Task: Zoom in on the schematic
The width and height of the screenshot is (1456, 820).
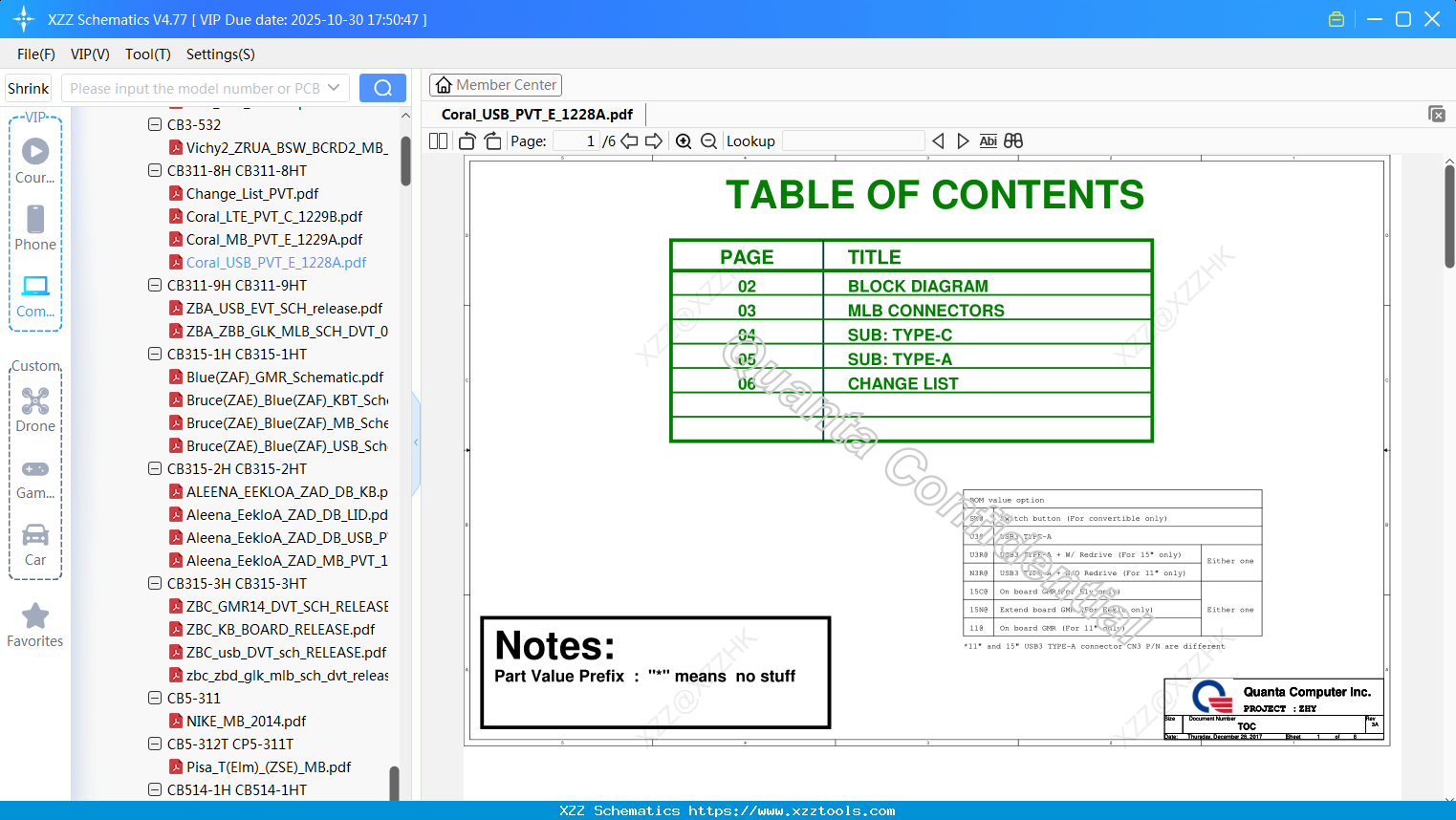Action: tap(684, 141)
